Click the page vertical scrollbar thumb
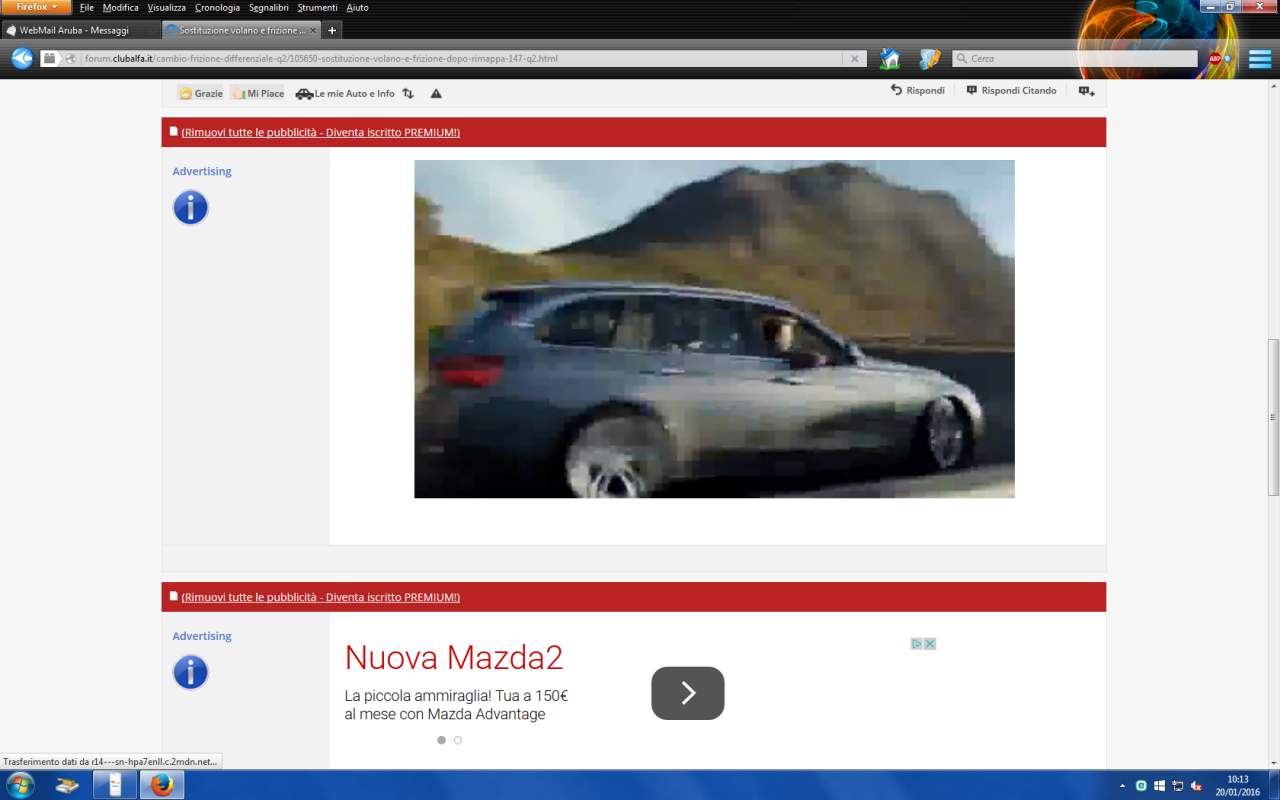Viewport: 1280px width, 800px height. [x=1273, y=417]
